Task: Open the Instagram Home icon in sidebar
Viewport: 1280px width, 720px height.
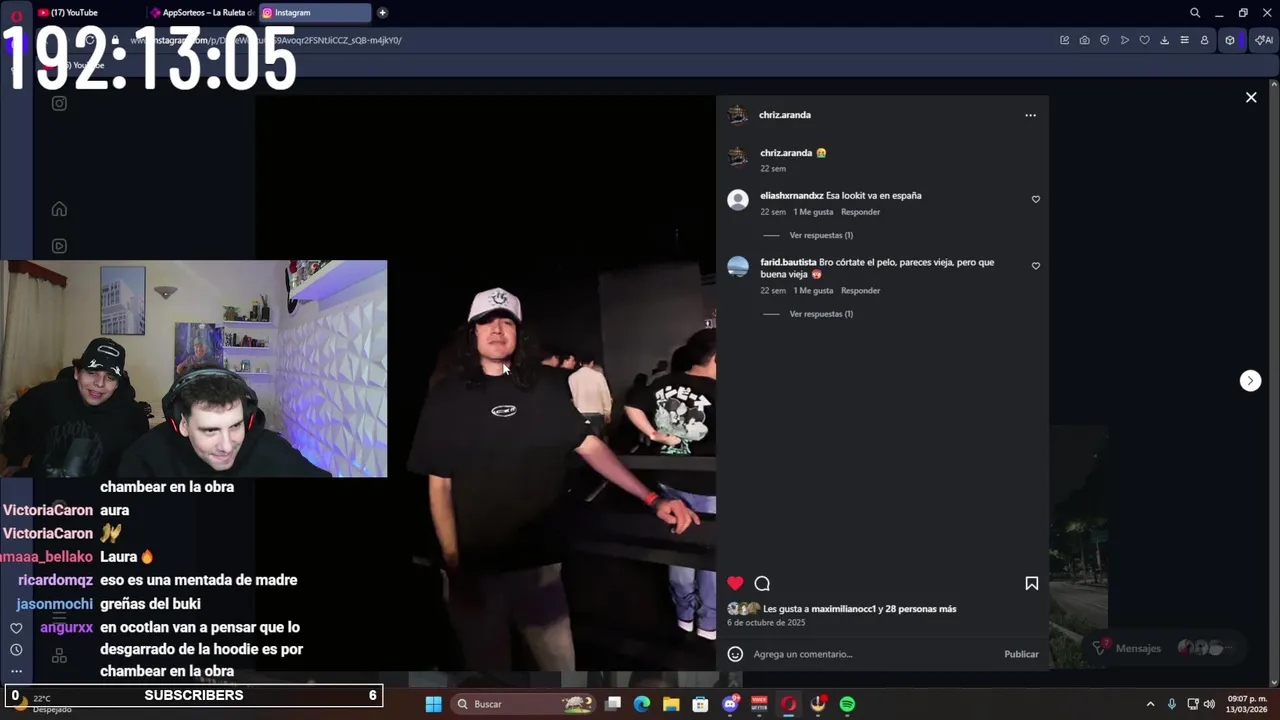Action: coord(59,209)
